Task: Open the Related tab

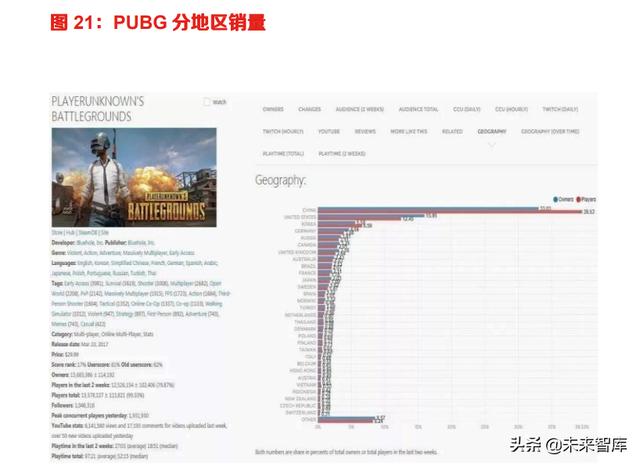Action: pos(452,131)
